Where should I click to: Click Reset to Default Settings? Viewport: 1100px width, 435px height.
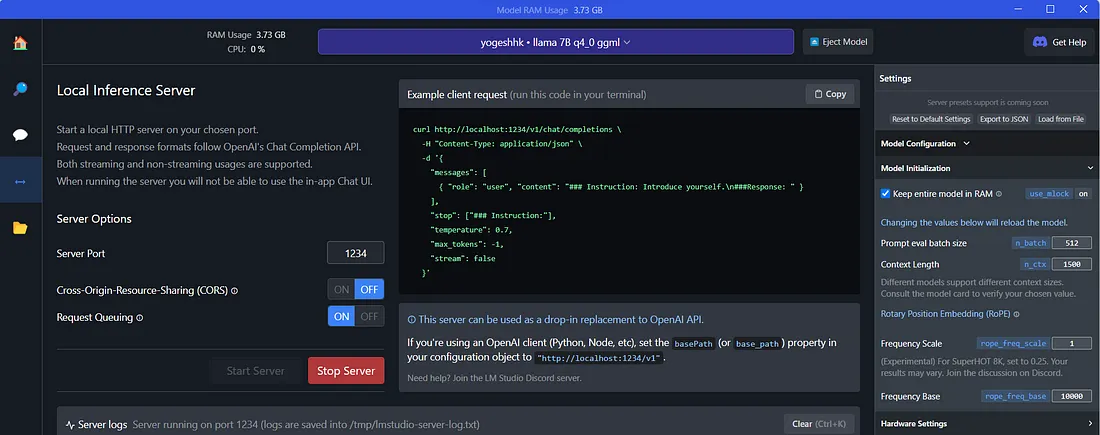point(932,119)
